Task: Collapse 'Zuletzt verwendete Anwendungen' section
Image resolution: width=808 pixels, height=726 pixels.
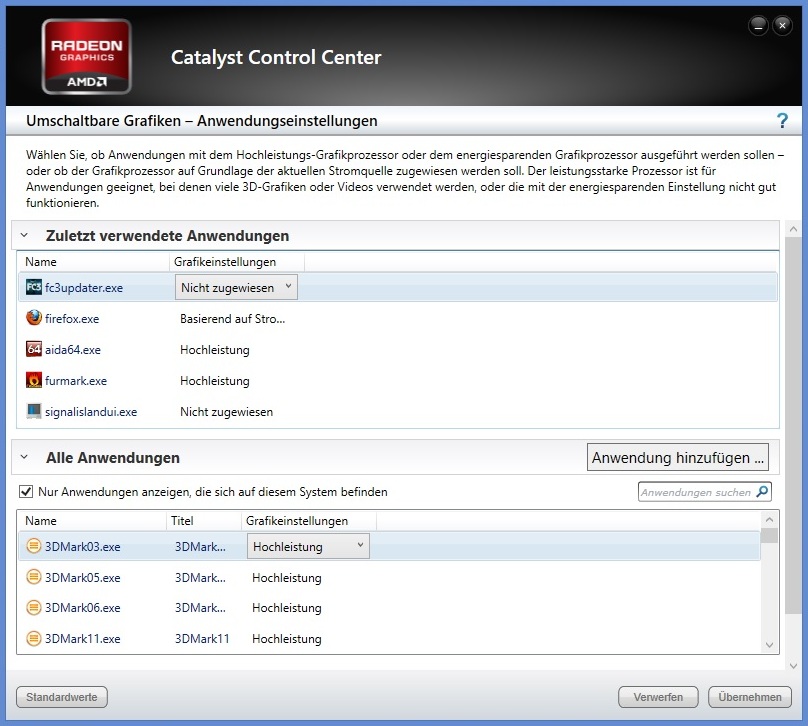Action: coord(24,235)
